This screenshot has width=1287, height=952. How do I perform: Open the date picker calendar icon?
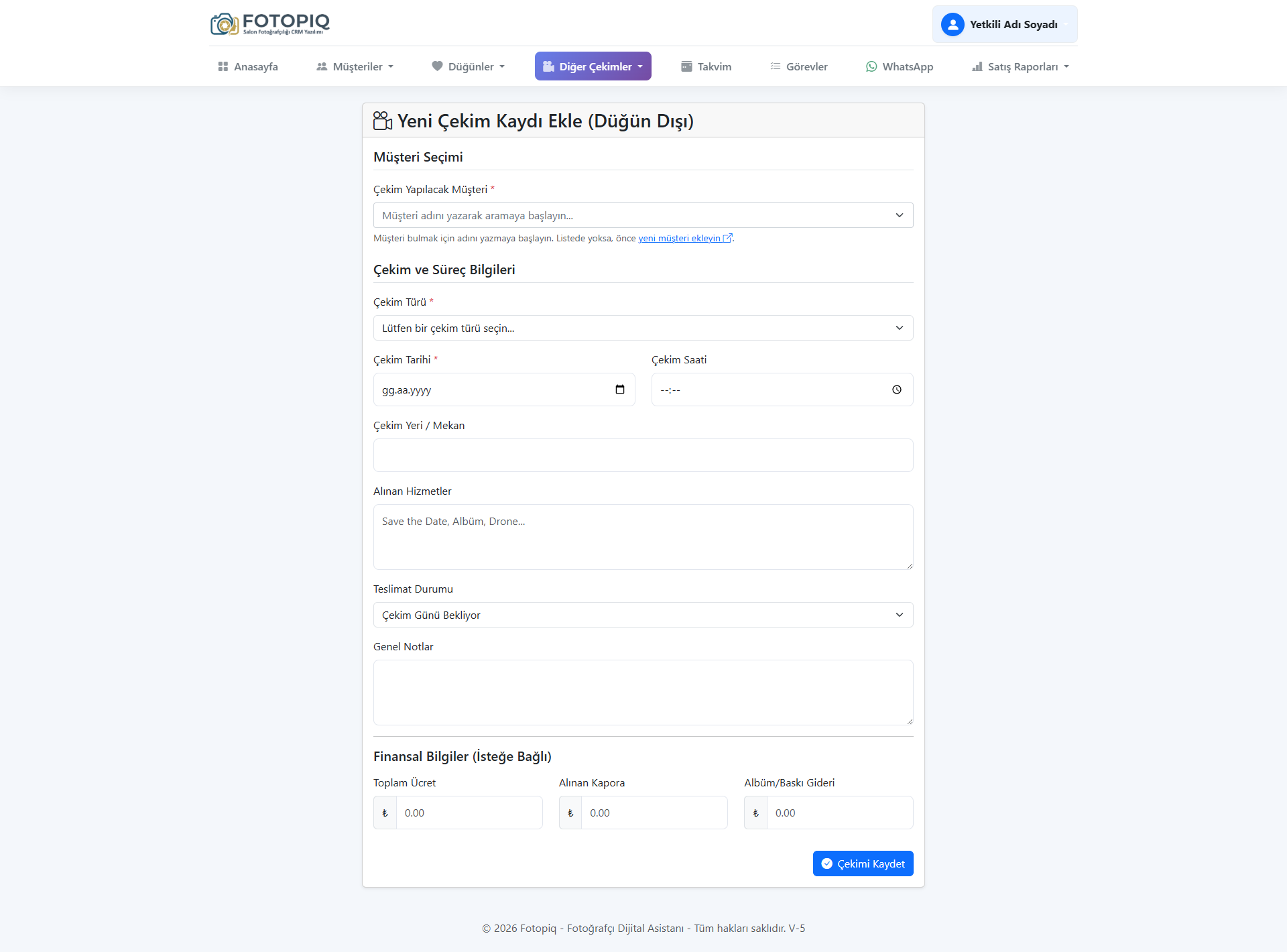pos(620,390)
